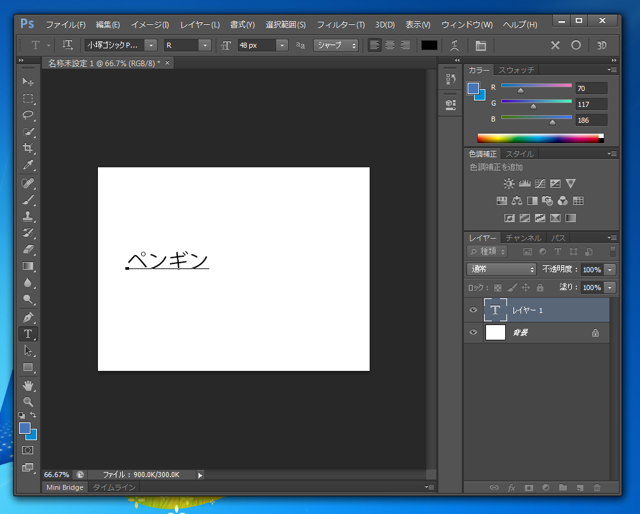Select the Dodge tool

point(28,299)
